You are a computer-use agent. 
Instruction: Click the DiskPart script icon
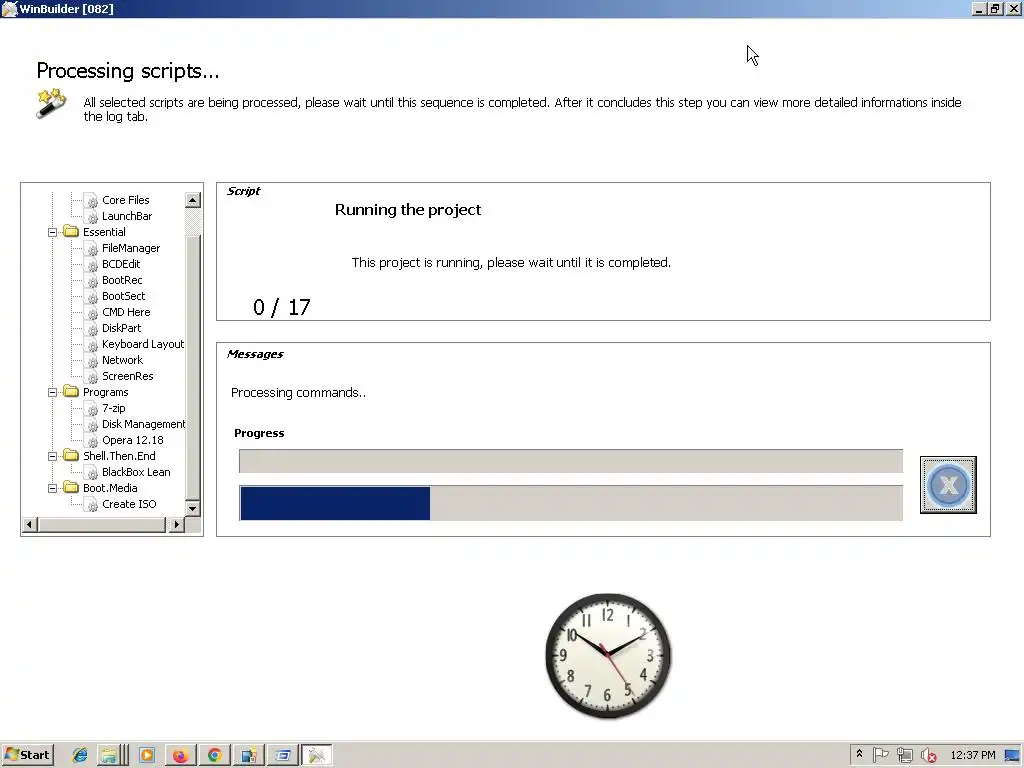point(92,328)
